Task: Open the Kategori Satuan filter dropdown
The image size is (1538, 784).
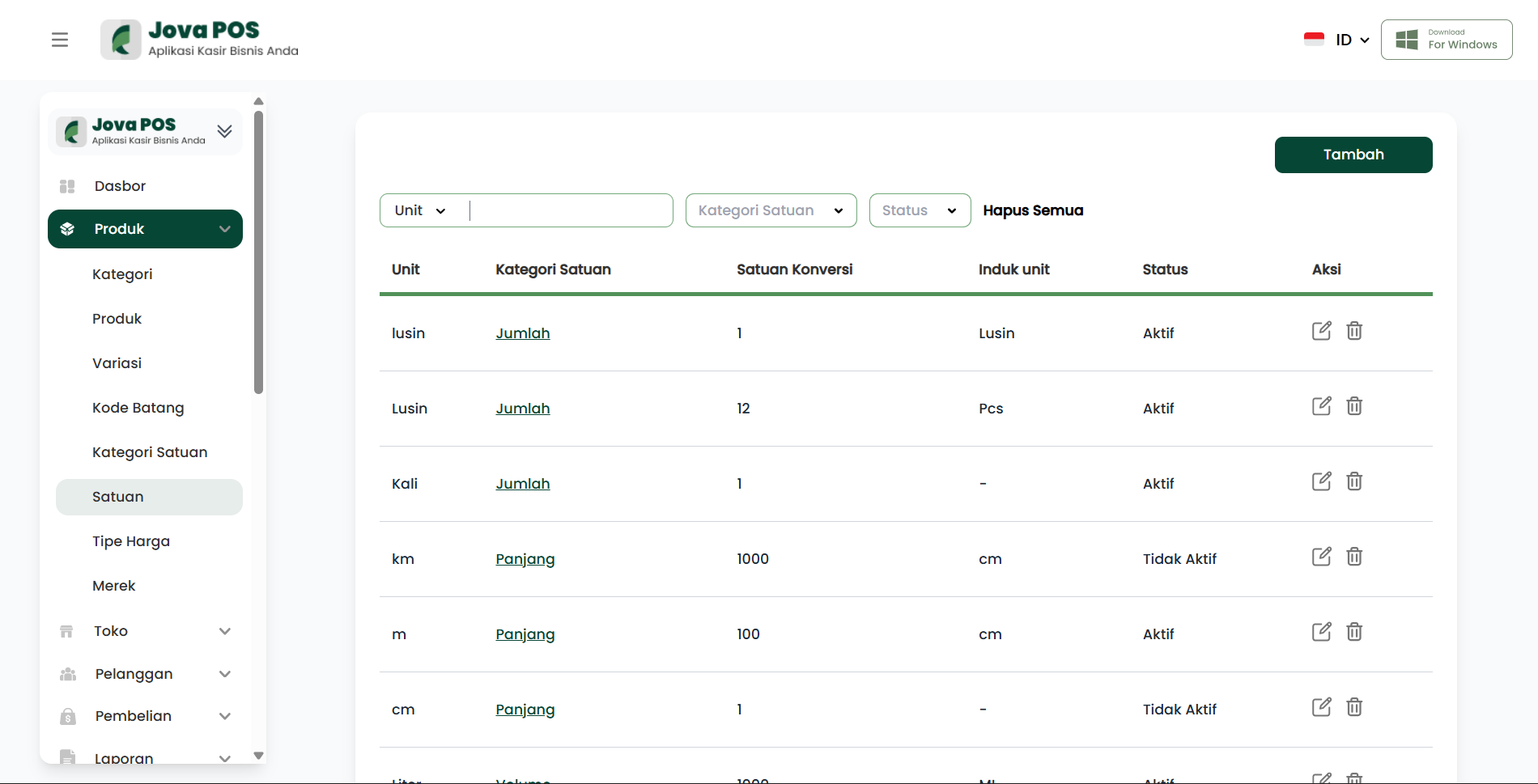Action: (771, 210)
